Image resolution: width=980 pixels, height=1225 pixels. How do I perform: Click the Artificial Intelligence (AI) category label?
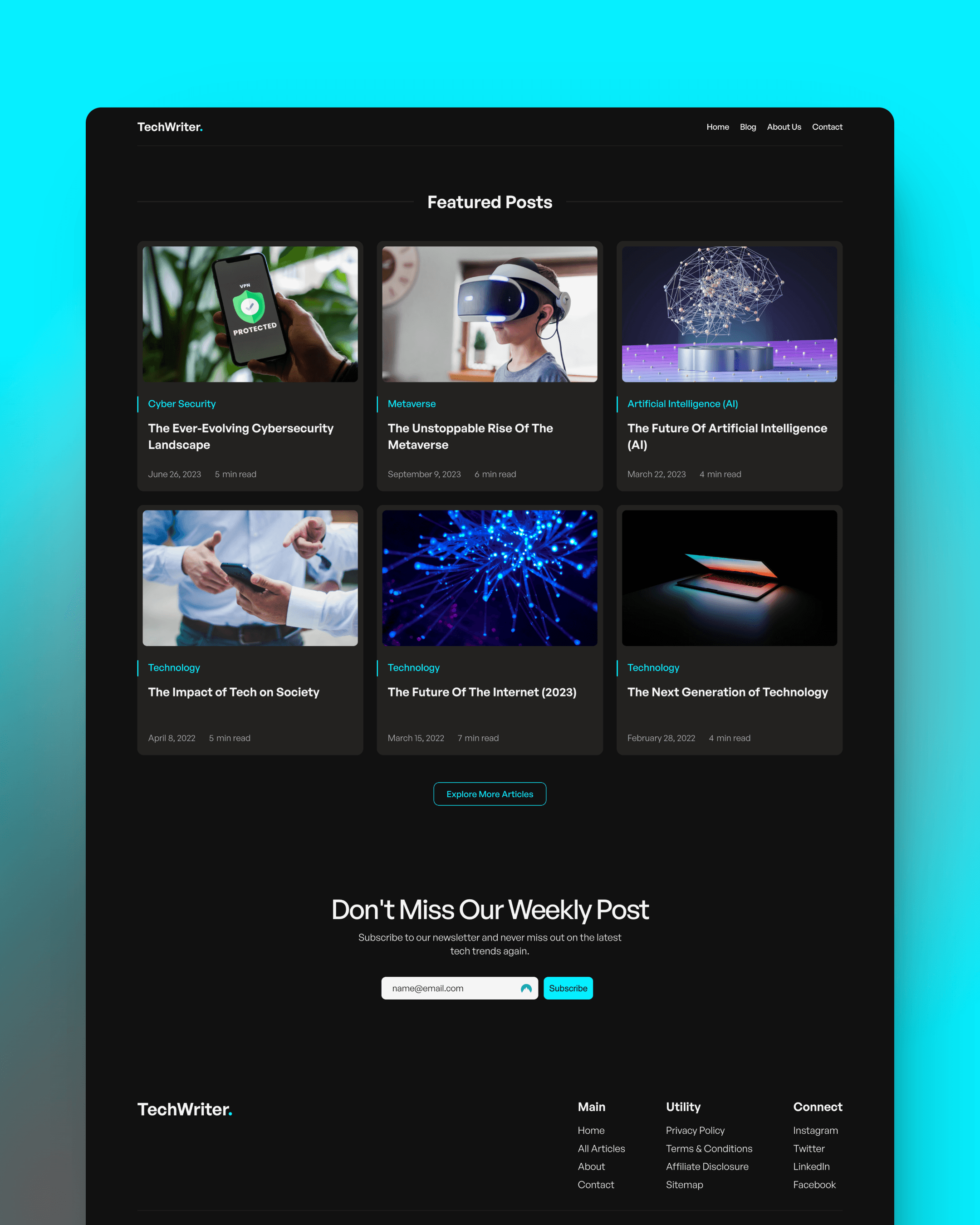point(683,404)
